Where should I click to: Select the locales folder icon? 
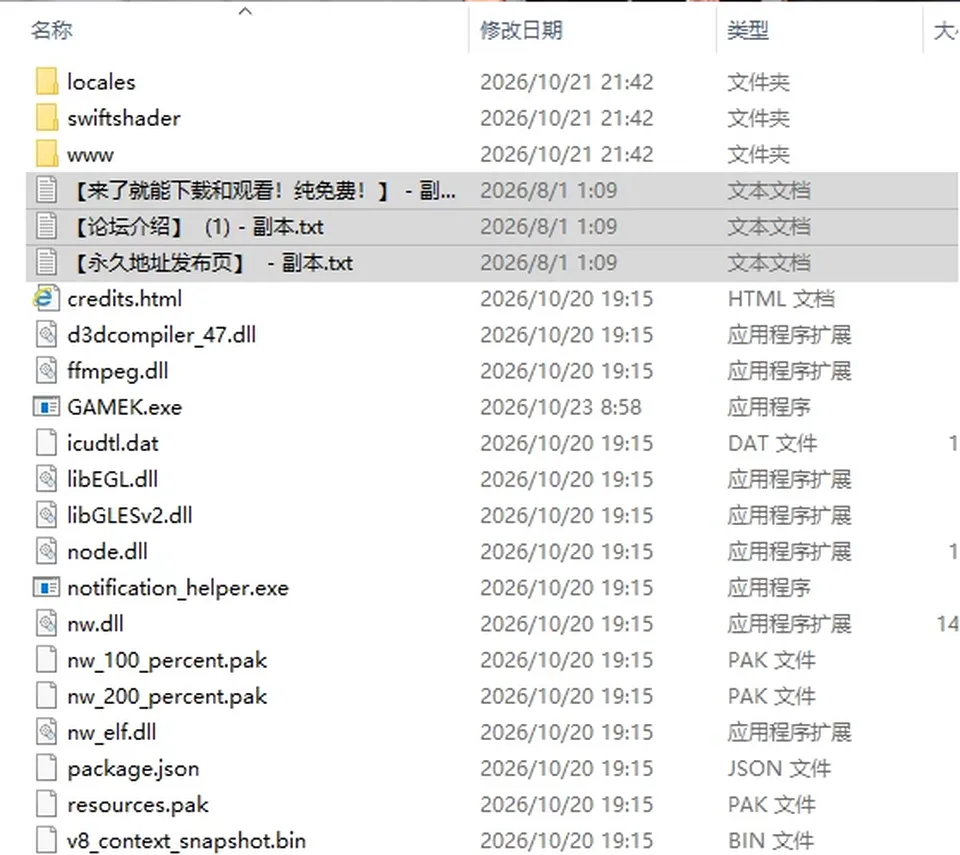pos(47,81)
